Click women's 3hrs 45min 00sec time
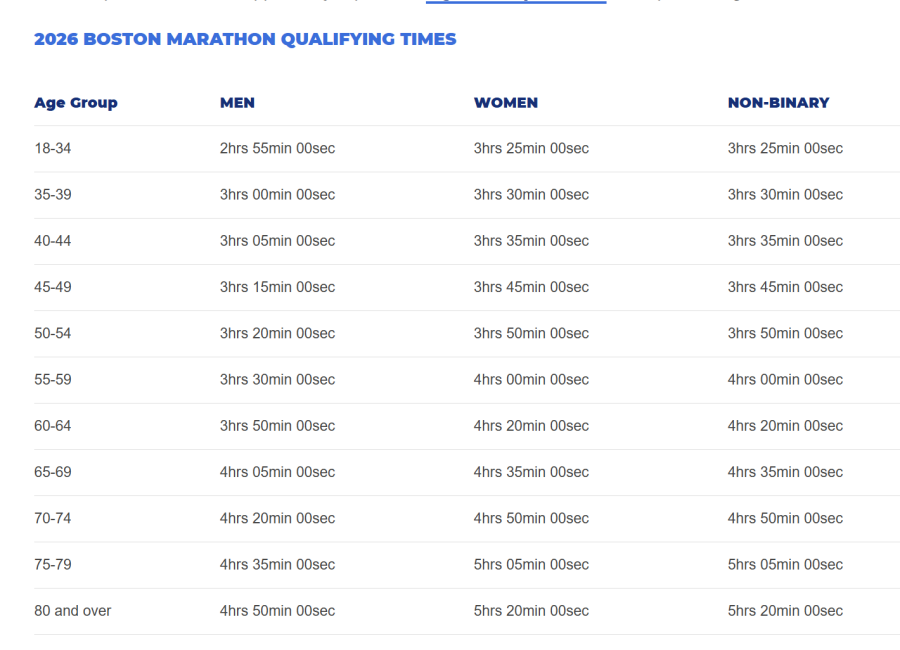The image size is (900, 650). tap(531, 287)
